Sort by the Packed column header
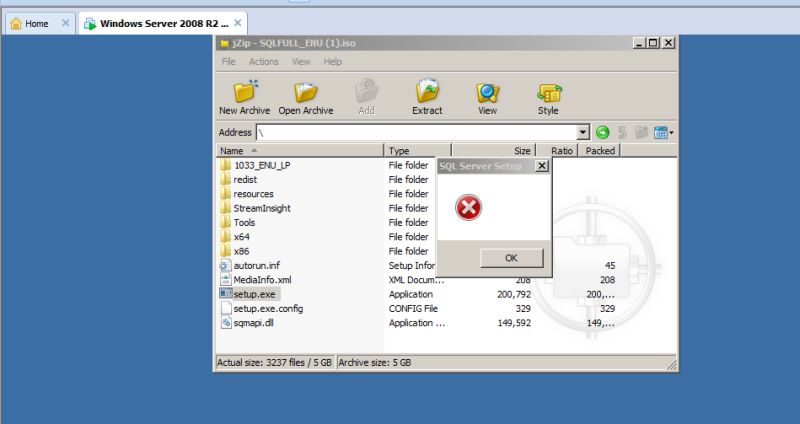 [x=599, y=151]
